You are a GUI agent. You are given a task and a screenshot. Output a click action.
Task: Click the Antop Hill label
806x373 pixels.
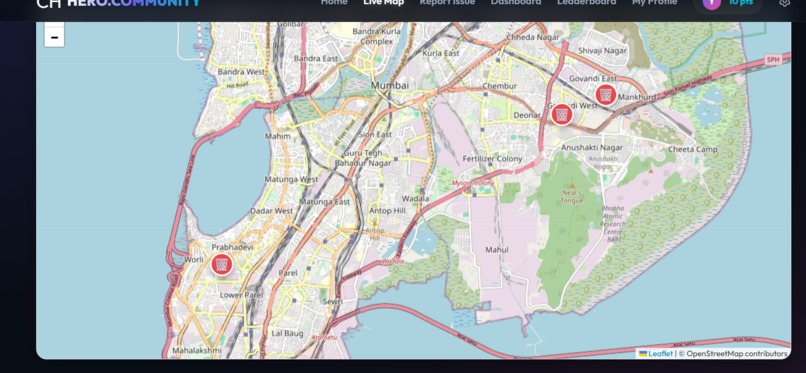pos(387,211)
